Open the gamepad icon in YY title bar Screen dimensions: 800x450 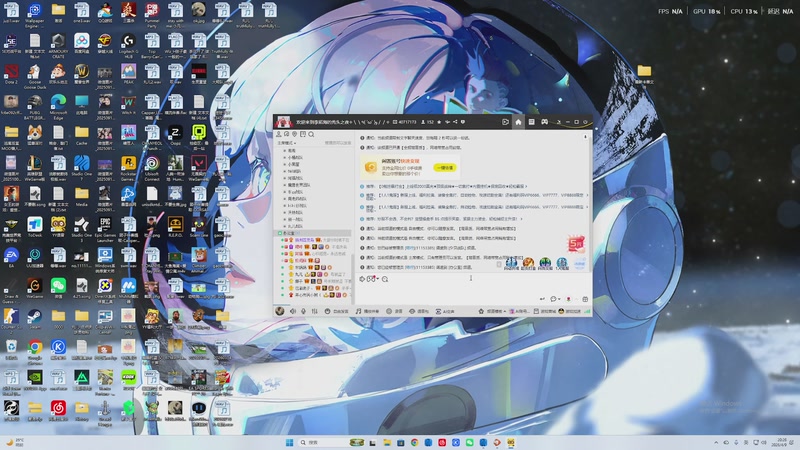pyautogui.click(x=544, y=122)
